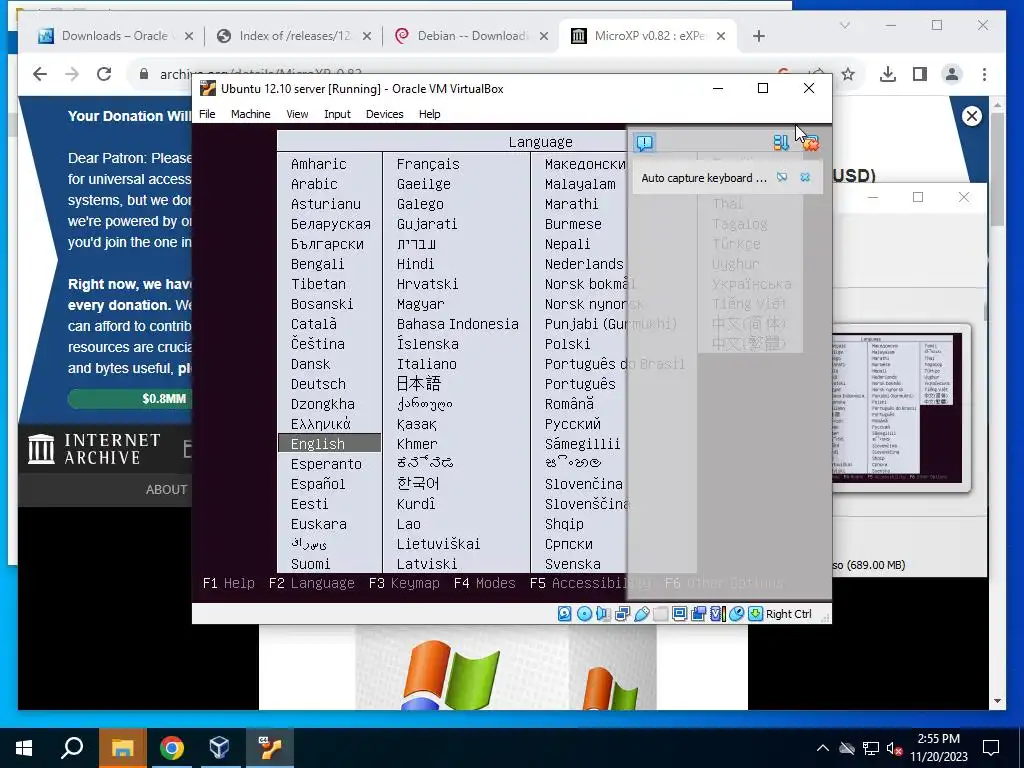1024x768 pixels.
Task: Select Svenska in the language list
Action: (573, 564)
